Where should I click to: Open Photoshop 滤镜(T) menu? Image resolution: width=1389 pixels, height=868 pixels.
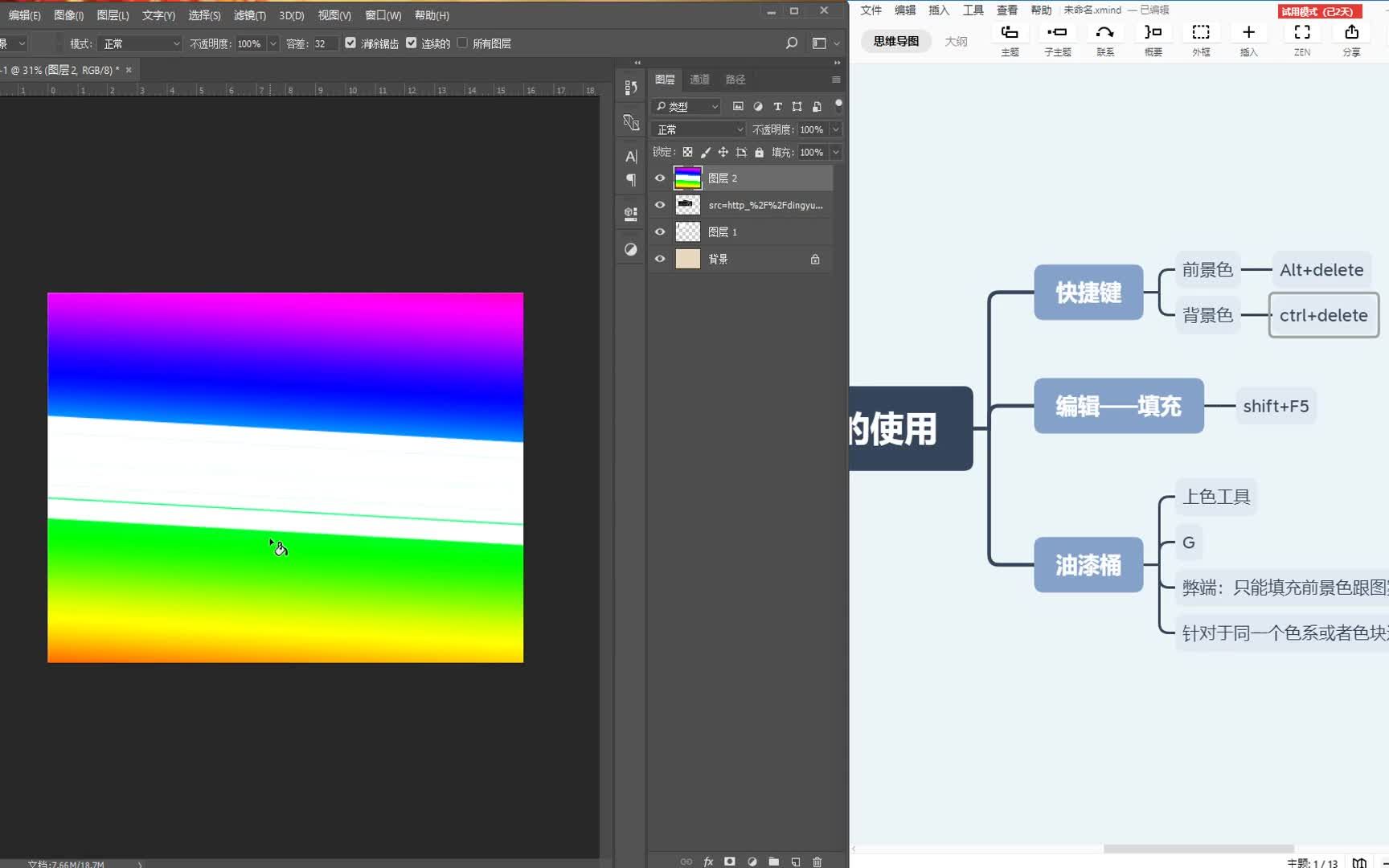coord(250,15)
